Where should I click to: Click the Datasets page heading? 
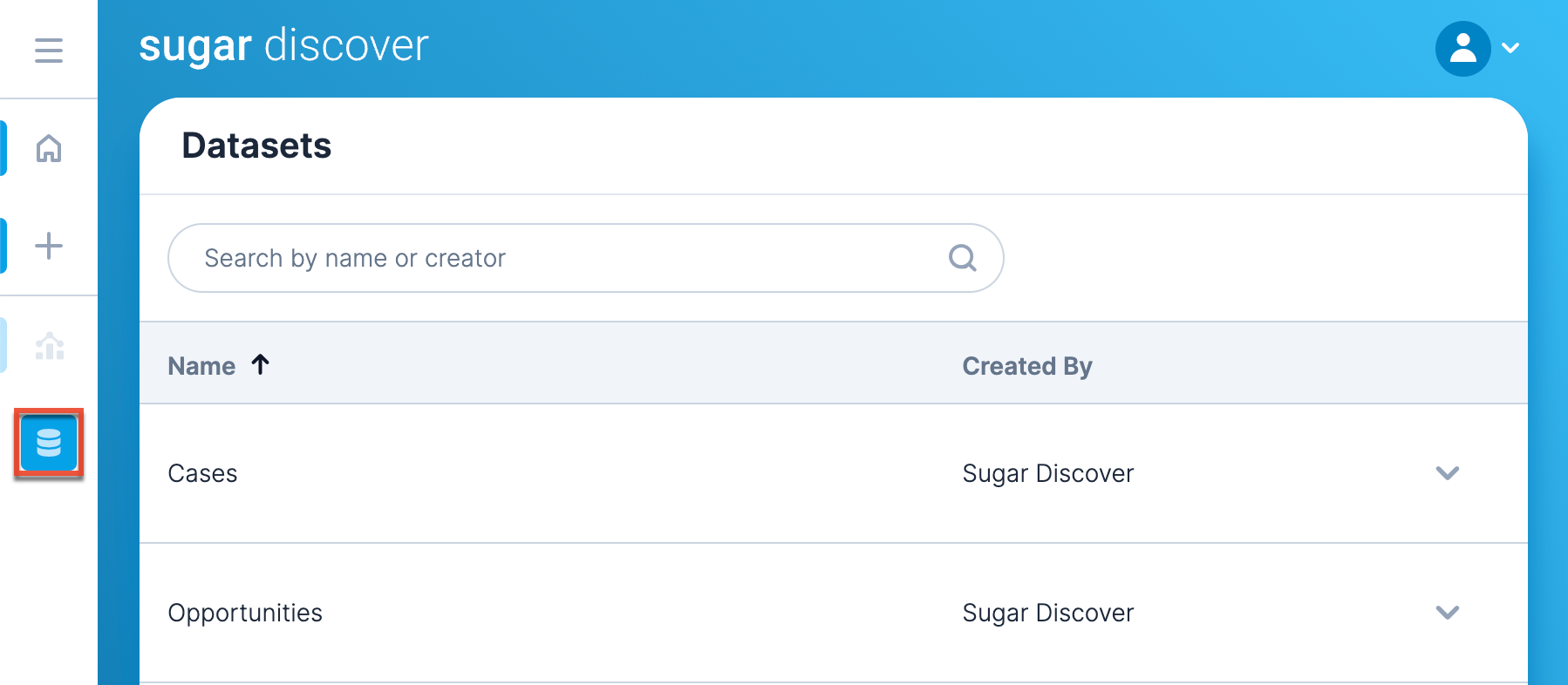256,146
